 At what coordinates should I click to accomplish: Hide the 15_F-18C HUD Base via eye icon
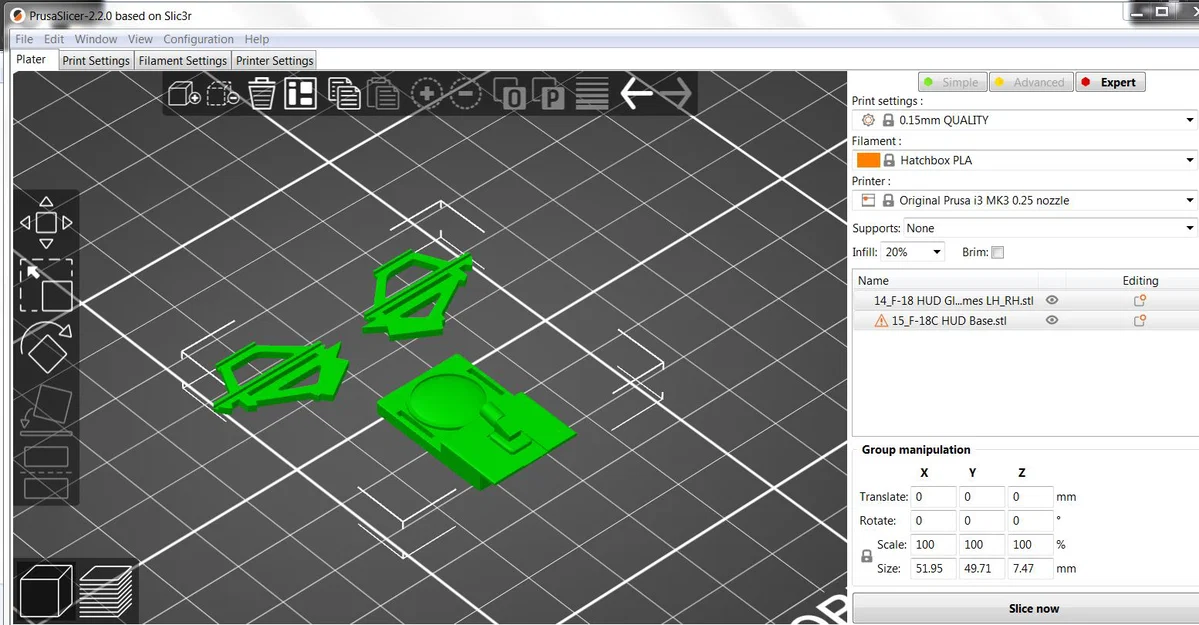pos(1052,321)
